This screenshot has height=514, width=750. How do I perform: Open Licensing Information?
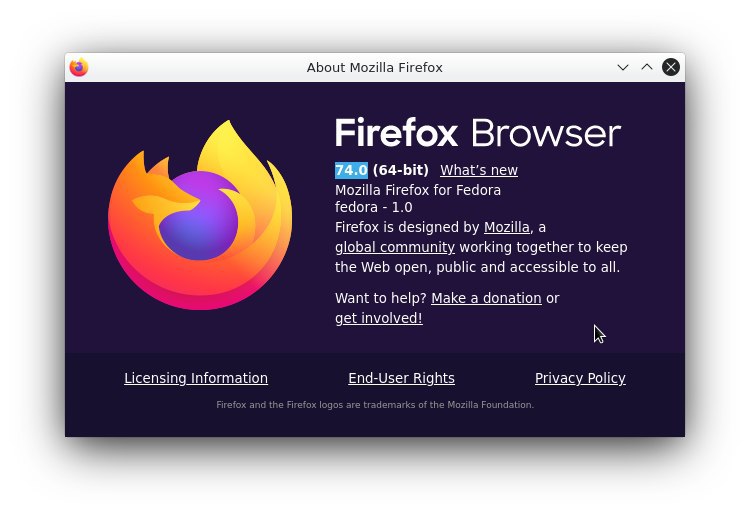pos(196,378)
